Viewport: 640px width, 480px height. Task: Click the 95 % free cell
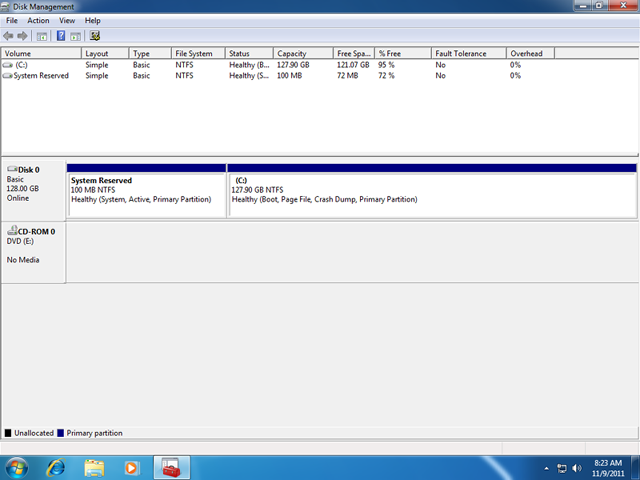tap(386, 65)
